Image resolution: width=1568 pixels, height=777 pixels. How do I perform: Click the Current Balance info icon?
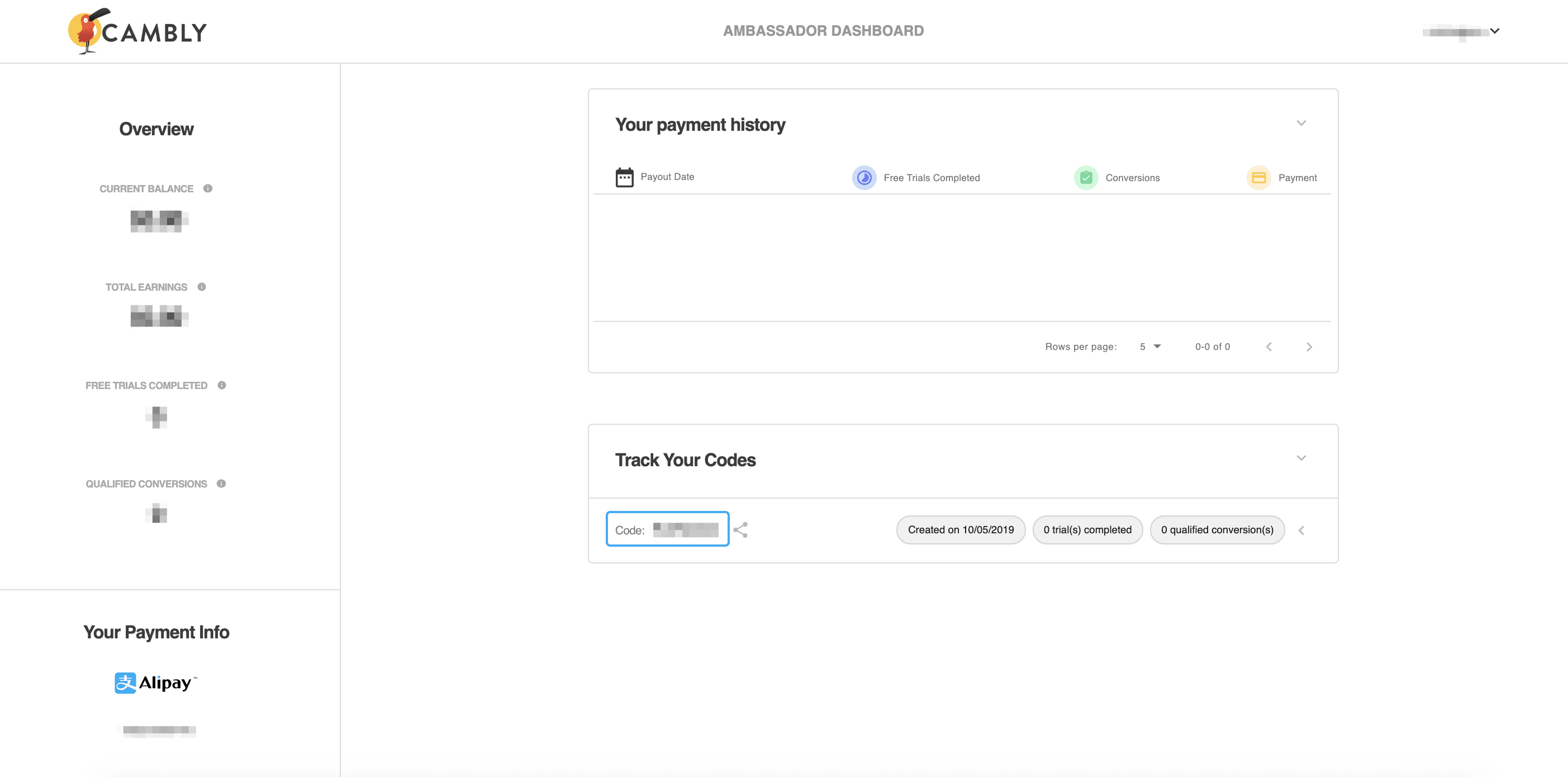click(207, 188)
